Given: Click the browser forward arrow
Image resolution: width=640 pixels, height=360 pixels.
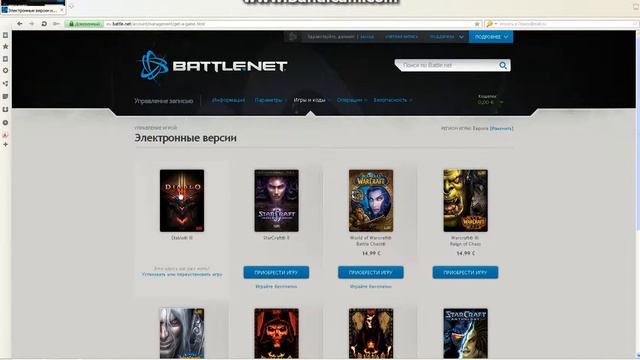Looking at the screenshot, I should (31, 24).
